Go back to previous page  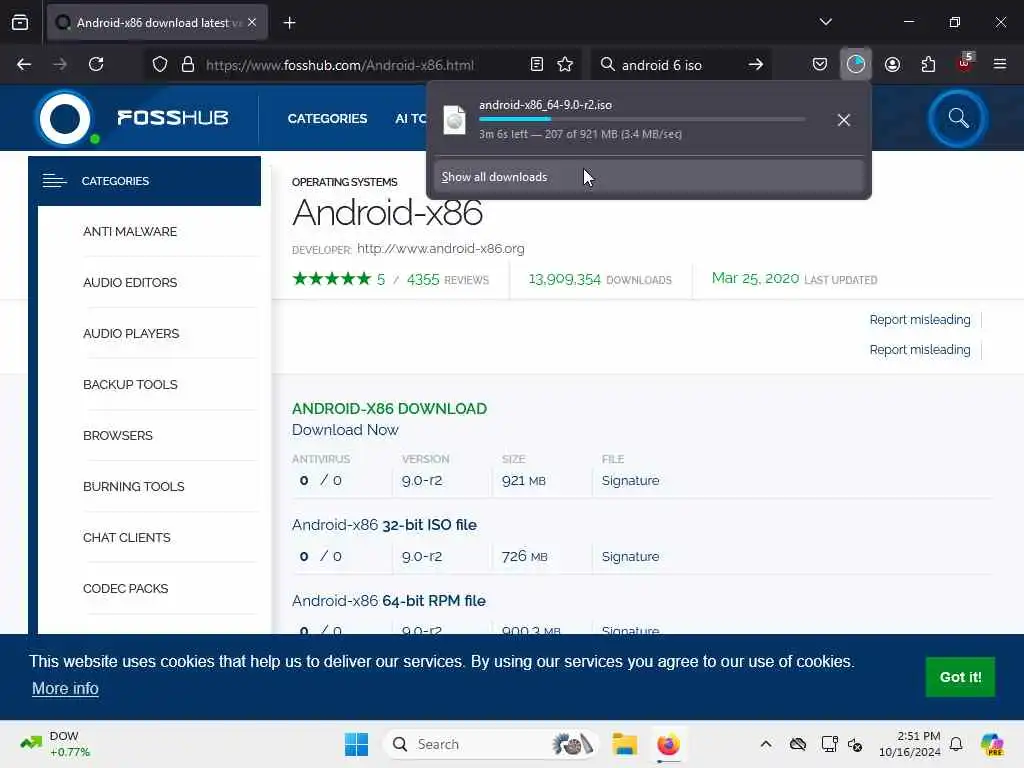[24, 65]
